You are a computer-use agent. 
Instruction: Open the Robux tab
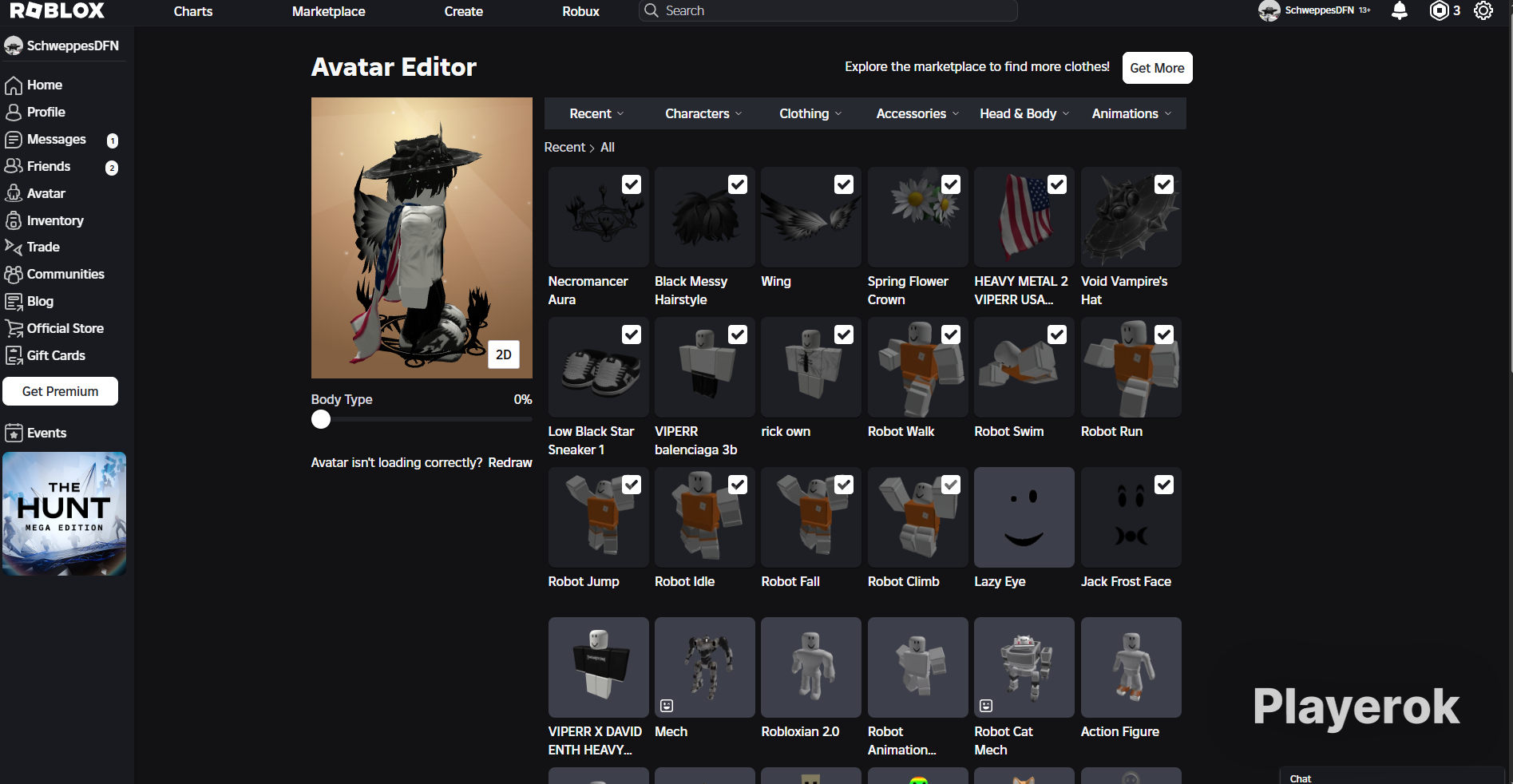581,11
